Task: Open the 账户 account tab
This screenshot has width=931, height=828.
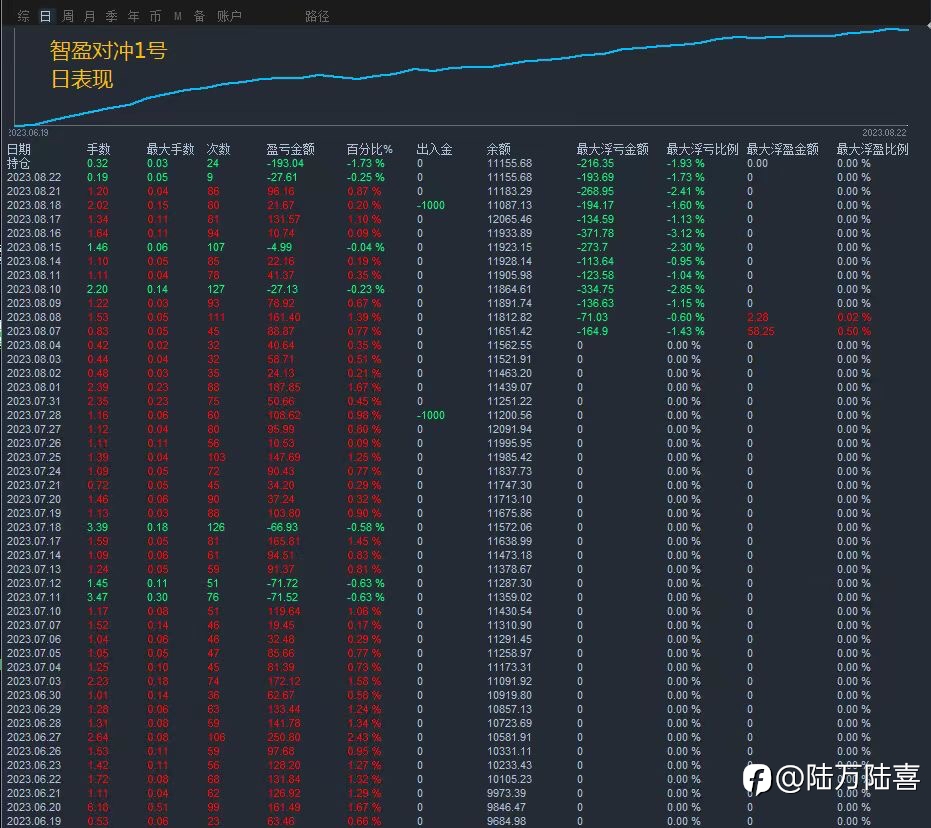Action: coord(229,16)
